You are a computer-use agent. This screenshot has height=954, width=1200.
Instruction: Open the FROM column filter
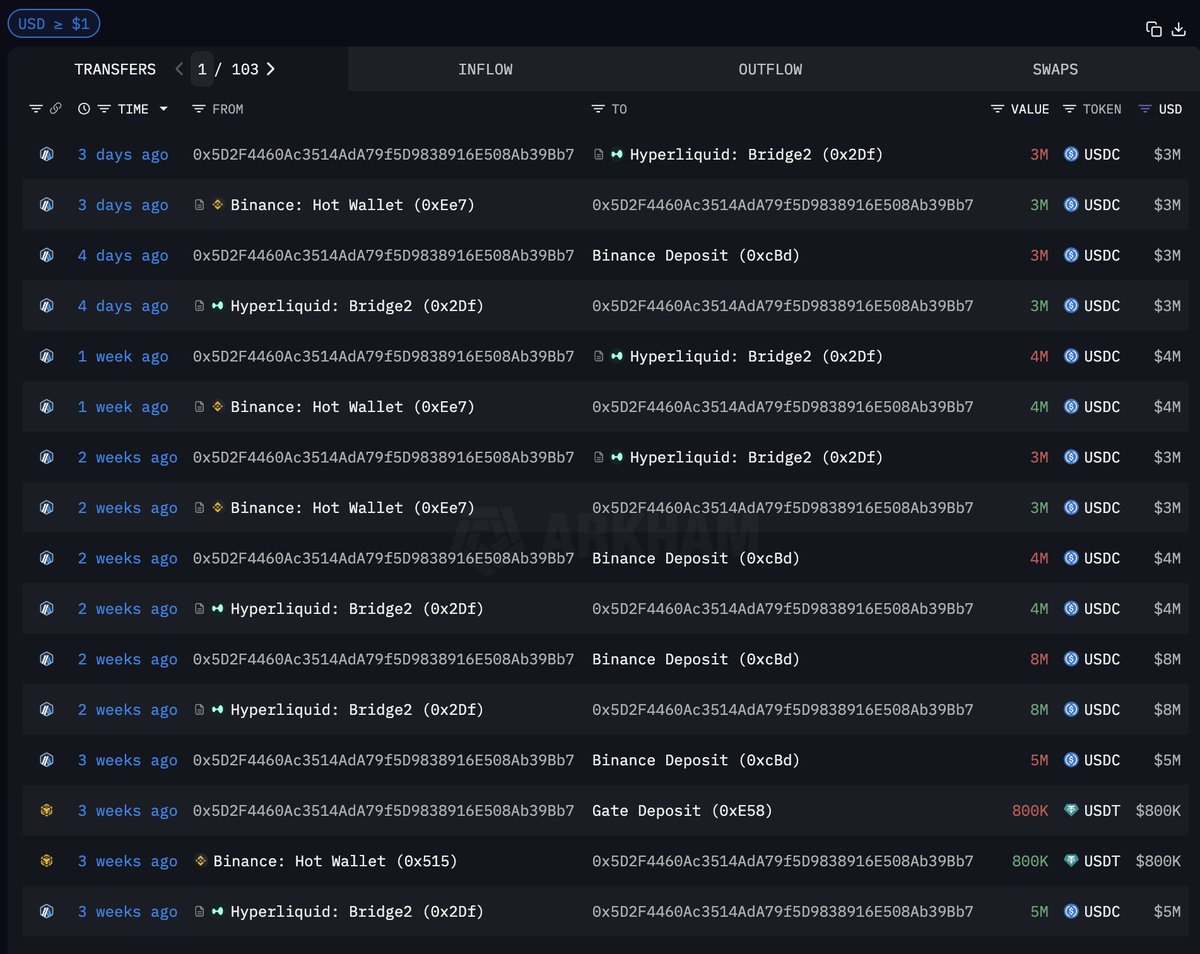pyautogui.click(x=199, y=109)
